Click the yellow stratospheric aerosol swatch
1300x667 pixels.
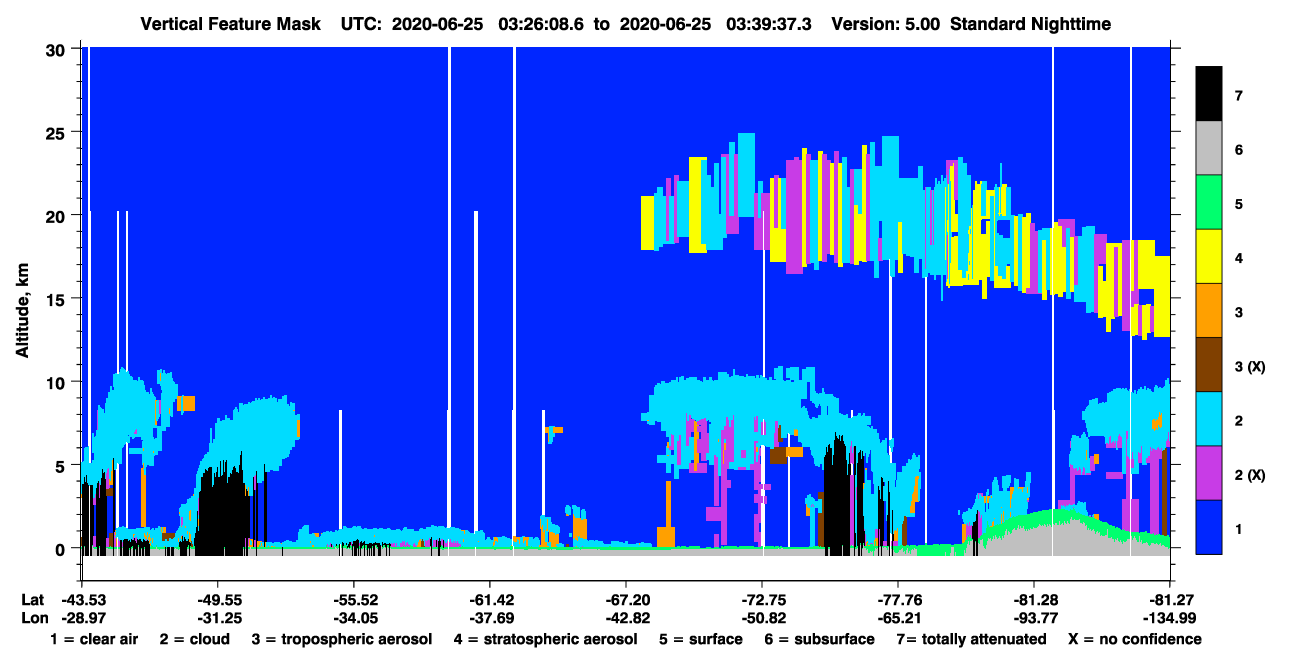point(1209,257)
